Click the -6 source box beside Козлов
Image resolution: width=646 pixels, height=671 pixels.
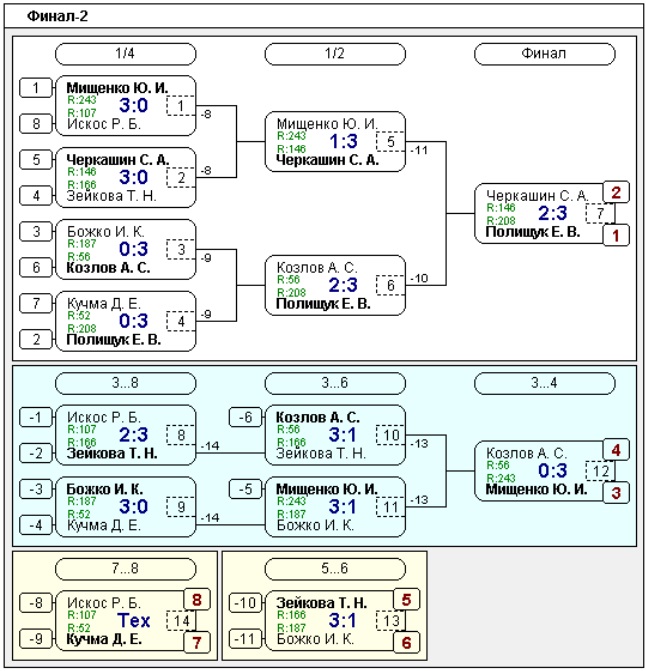246,417
